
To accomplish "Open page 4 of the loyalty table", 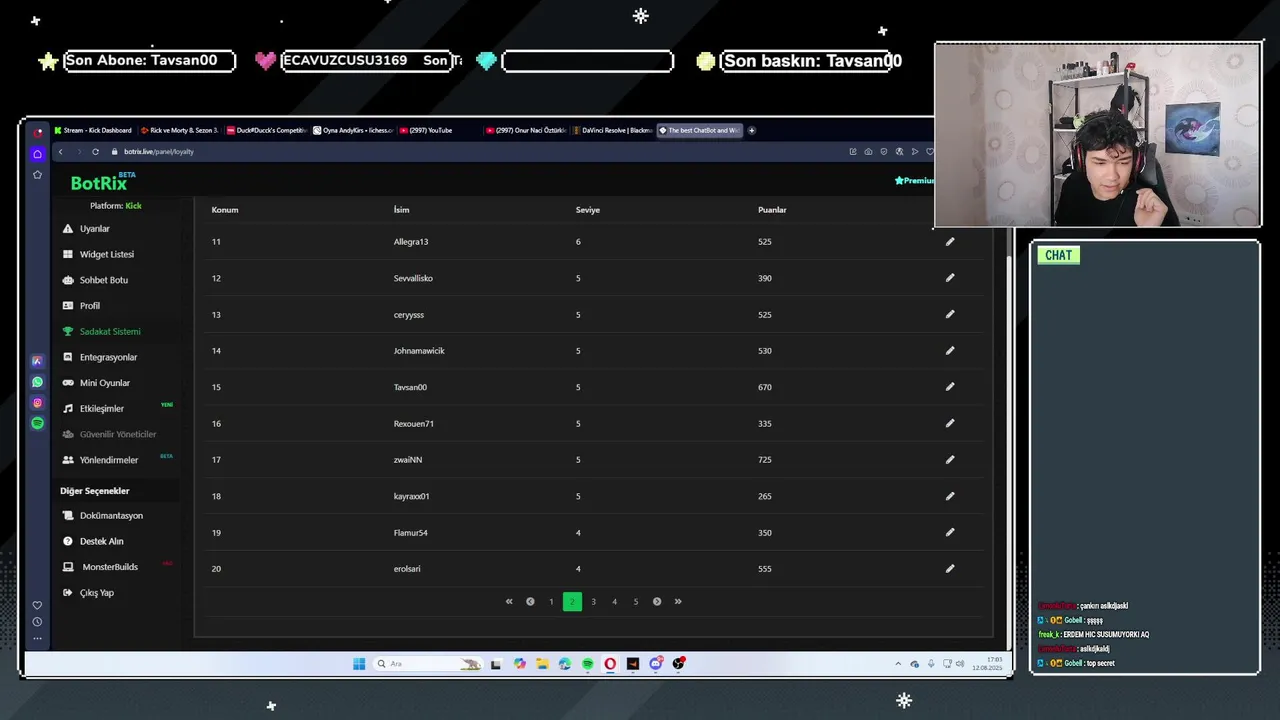I will 614,601.
